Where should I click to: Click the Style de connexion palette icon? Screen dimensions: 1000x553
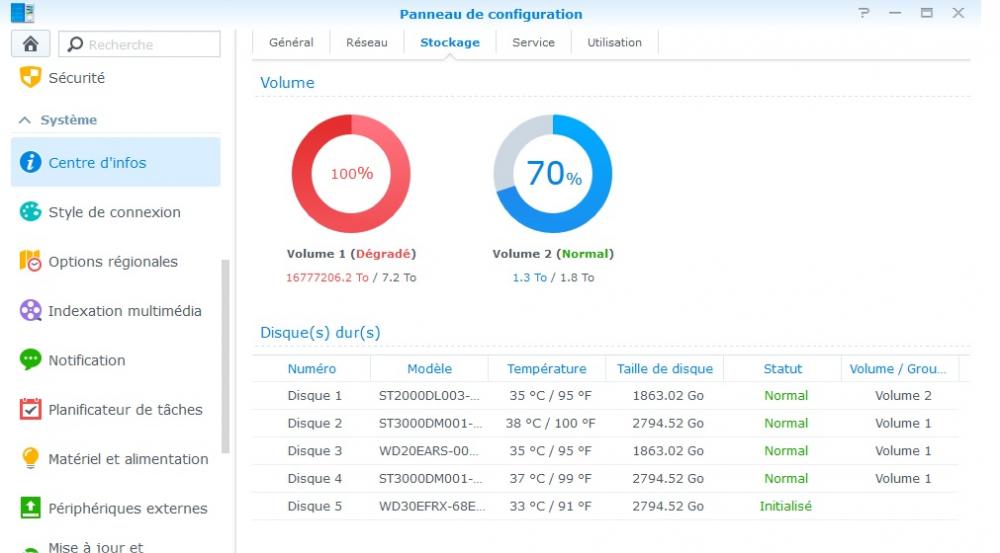[x=31, y=212]
